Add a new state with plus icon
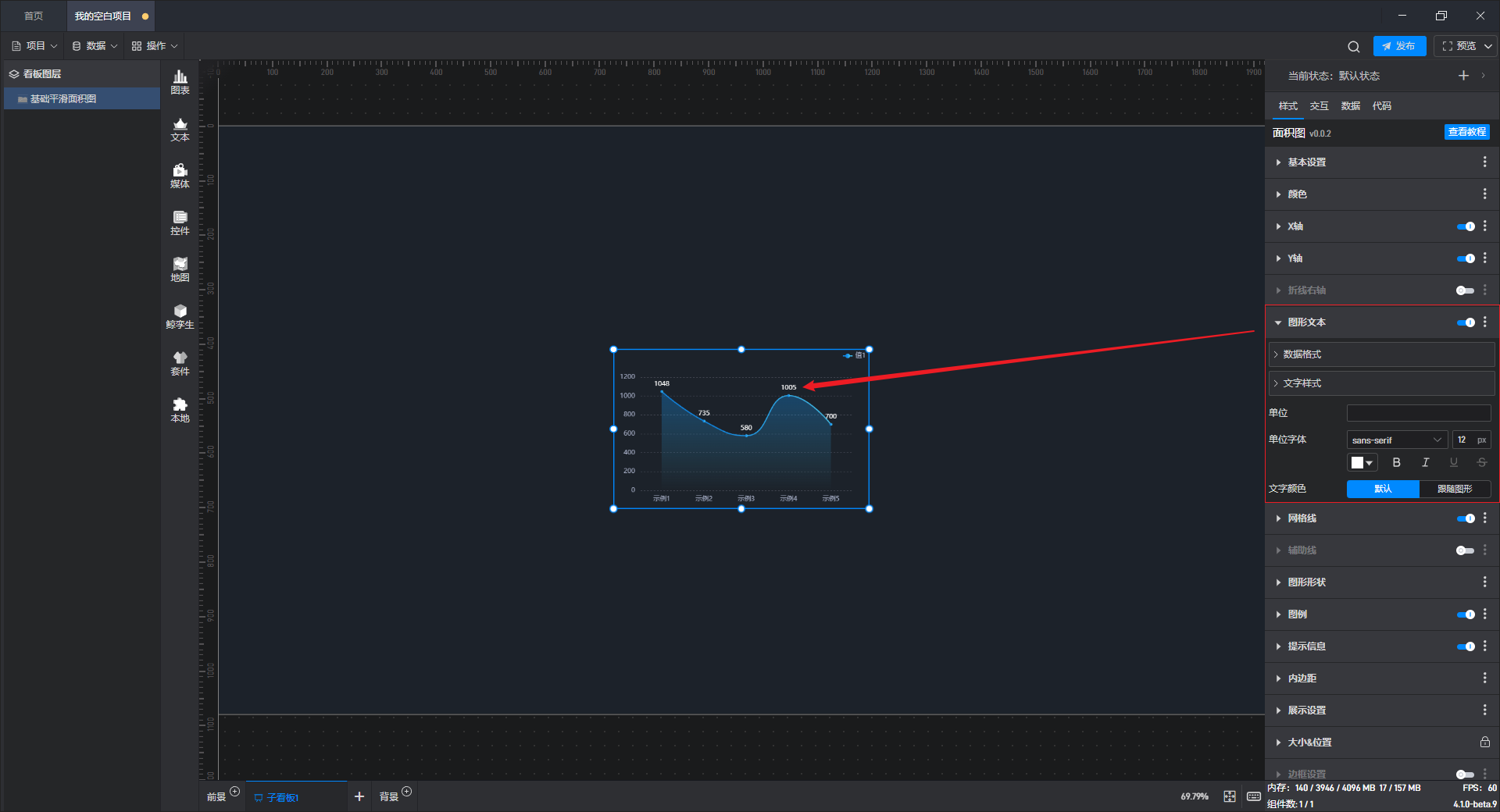This screenshot has width=1500, height=812. point(1463,75)
